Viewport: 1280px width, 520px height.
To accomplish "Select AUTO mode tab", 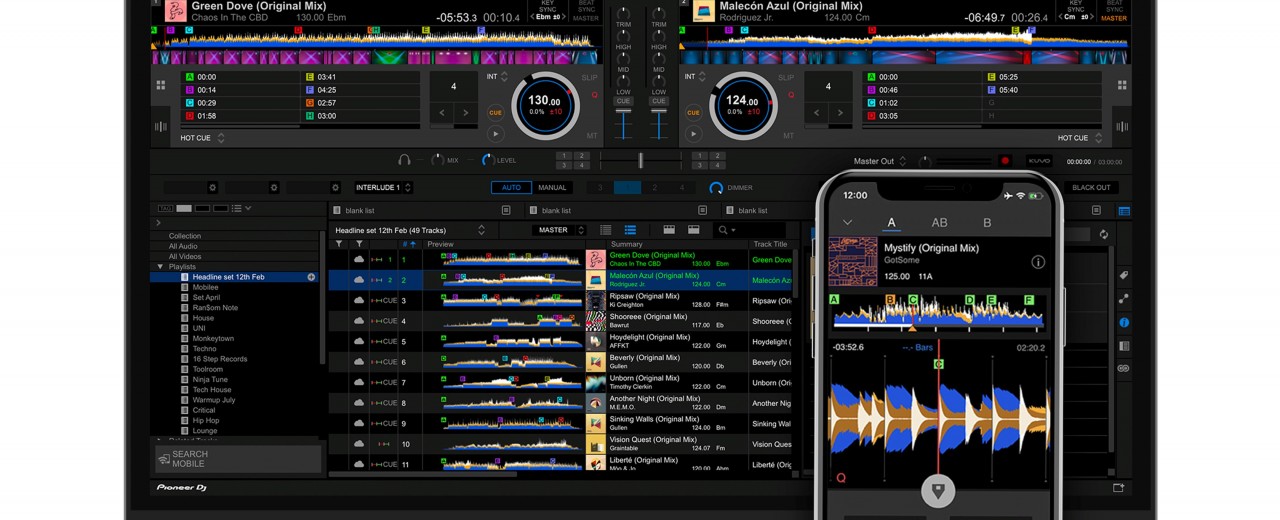I will [511, 187].
